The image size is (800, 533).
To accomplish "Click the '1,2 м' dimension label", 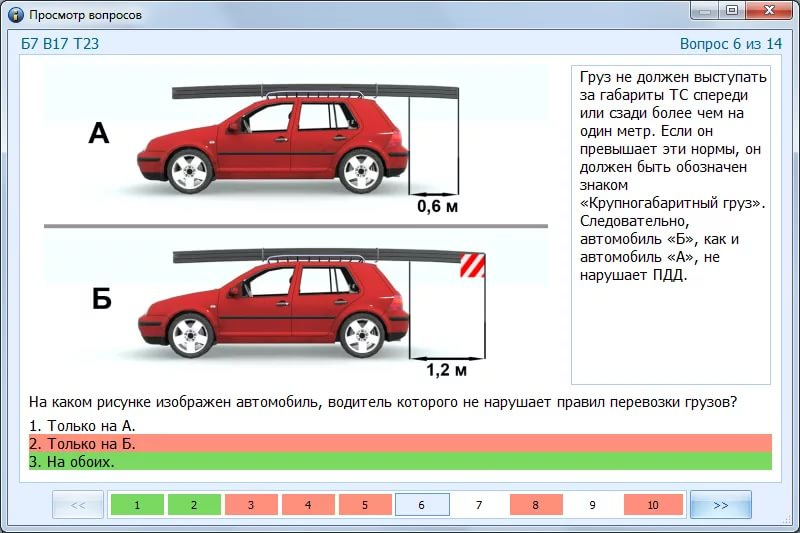I will pyautogui.click(x=446, y=369).
